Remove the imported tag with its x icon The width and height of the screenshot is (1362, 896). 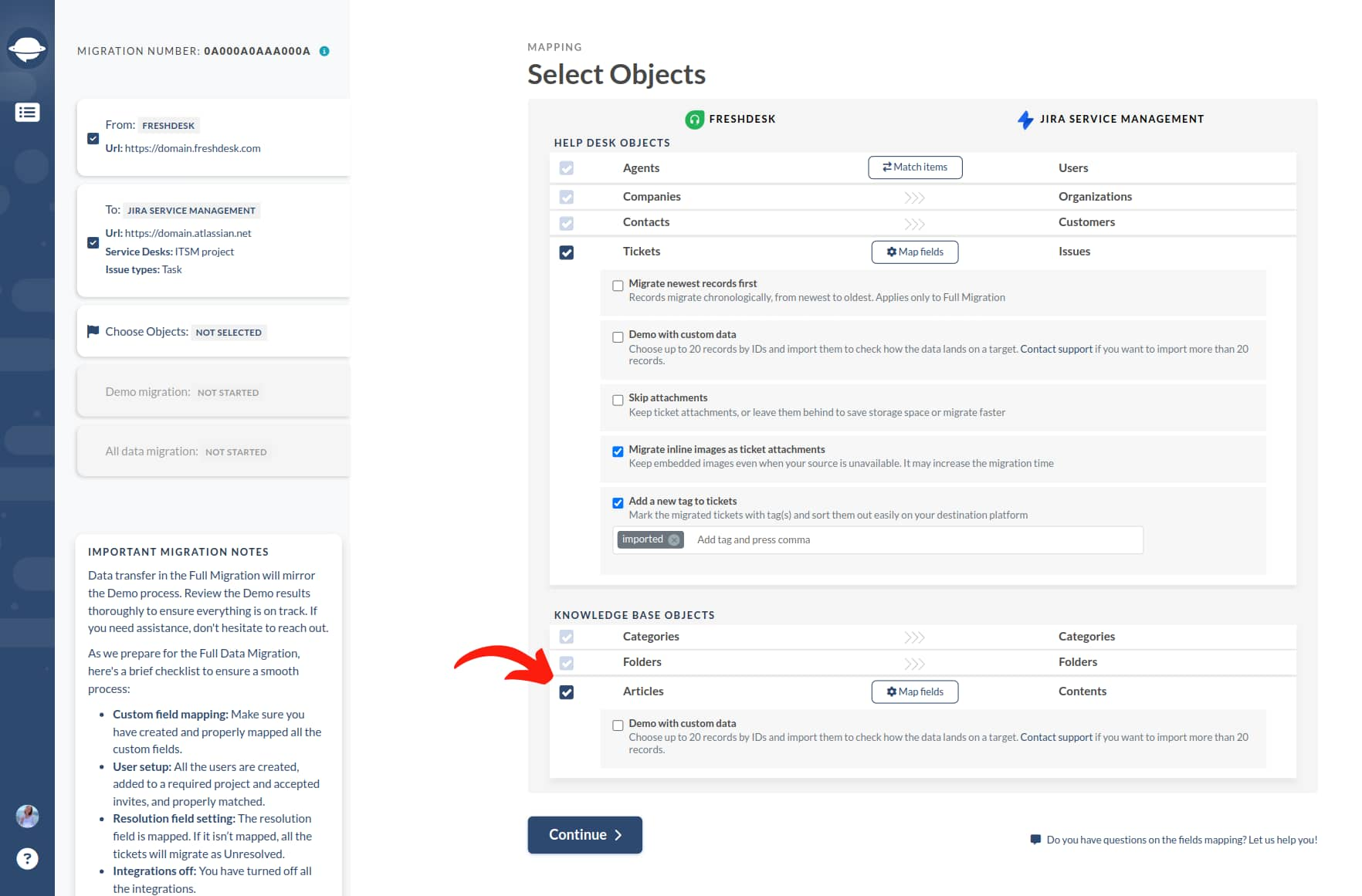tap(674, 540)
